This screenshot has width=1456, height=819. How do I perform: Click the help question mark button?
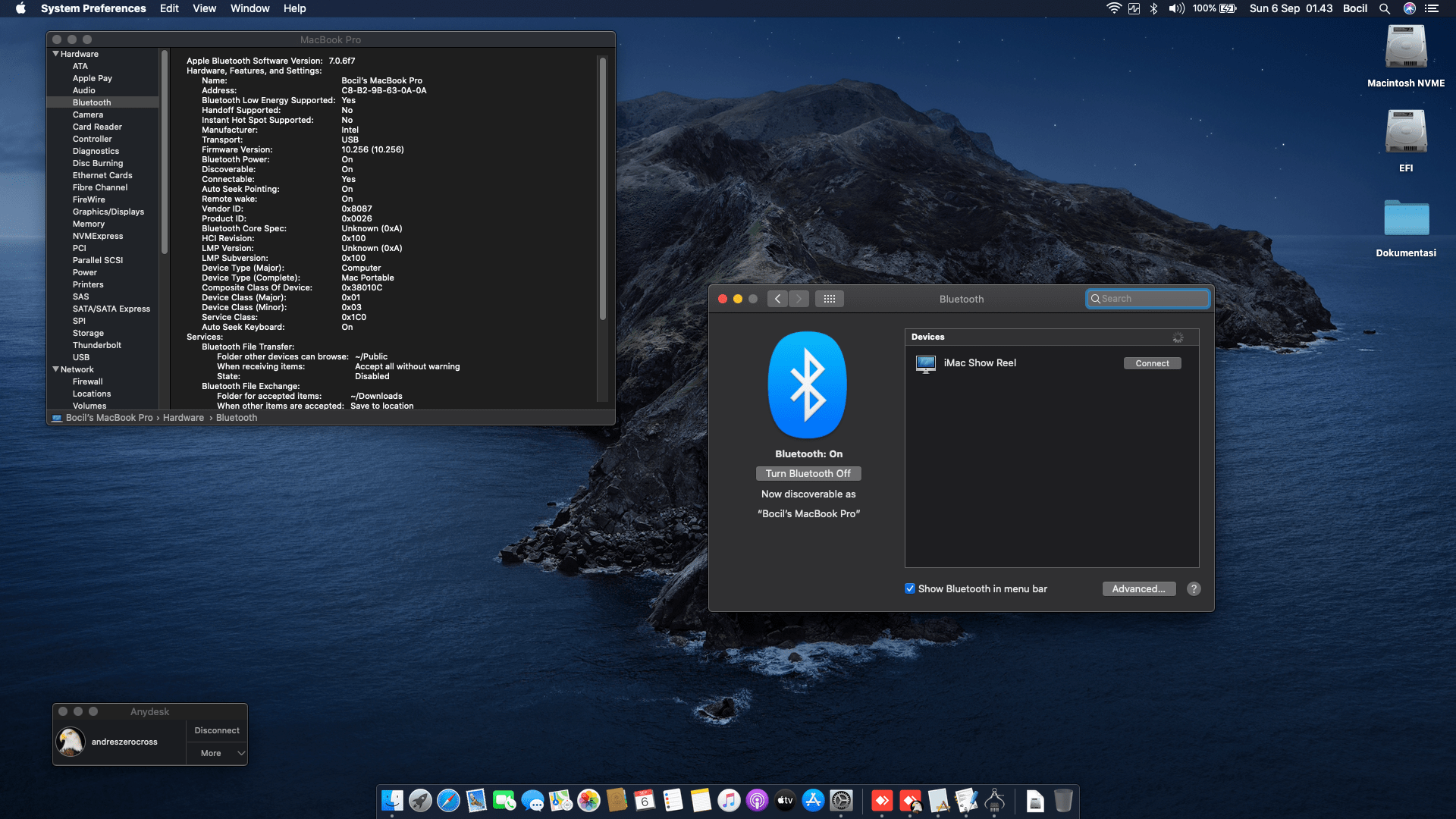1194,588
